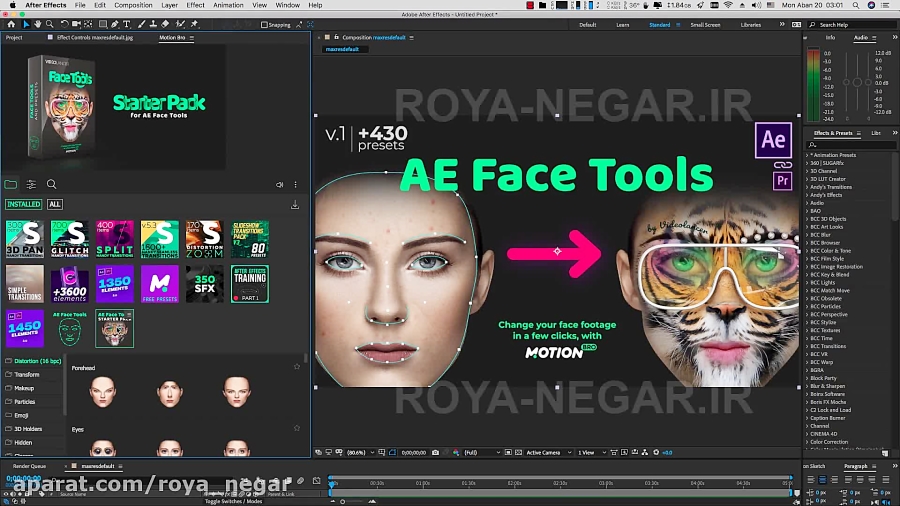
Task: Select the Makeup category folder
Action: (x=24, y=388)
